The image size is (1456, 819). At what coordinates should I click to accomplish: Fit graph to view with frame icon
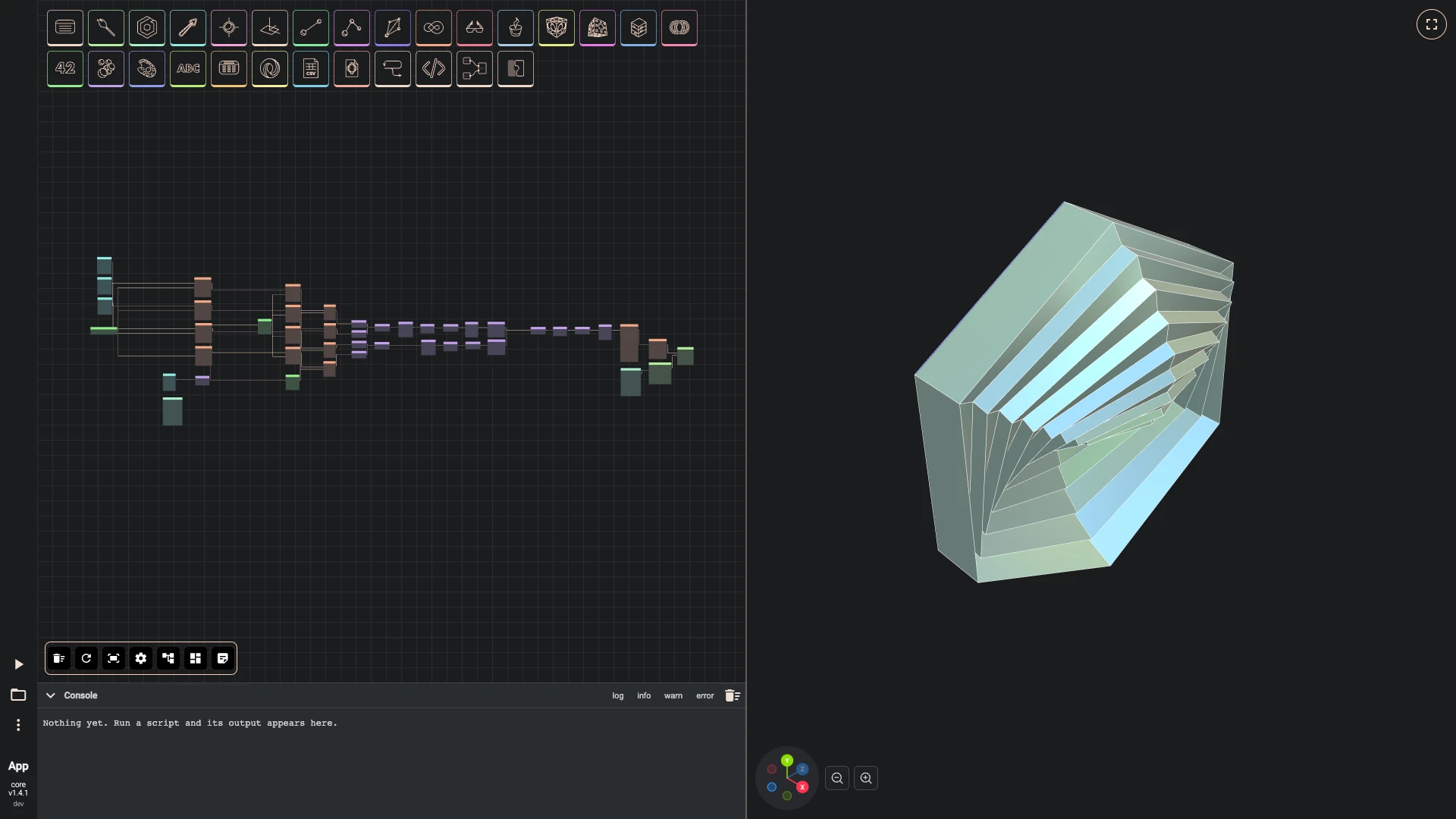(x=114, y=658)
